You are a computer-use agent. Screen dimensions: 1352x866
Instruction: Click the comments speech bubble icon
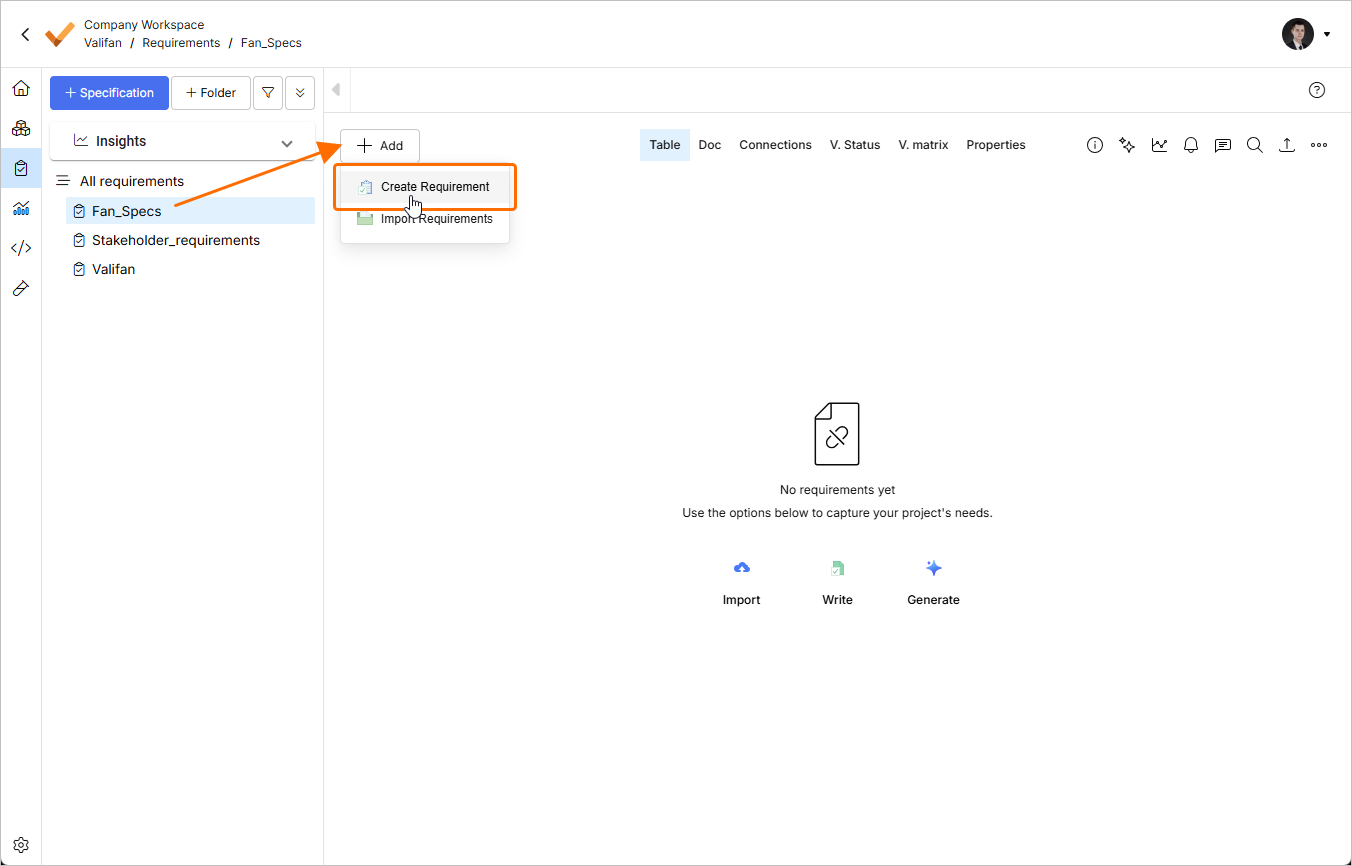pos(1223,145)
